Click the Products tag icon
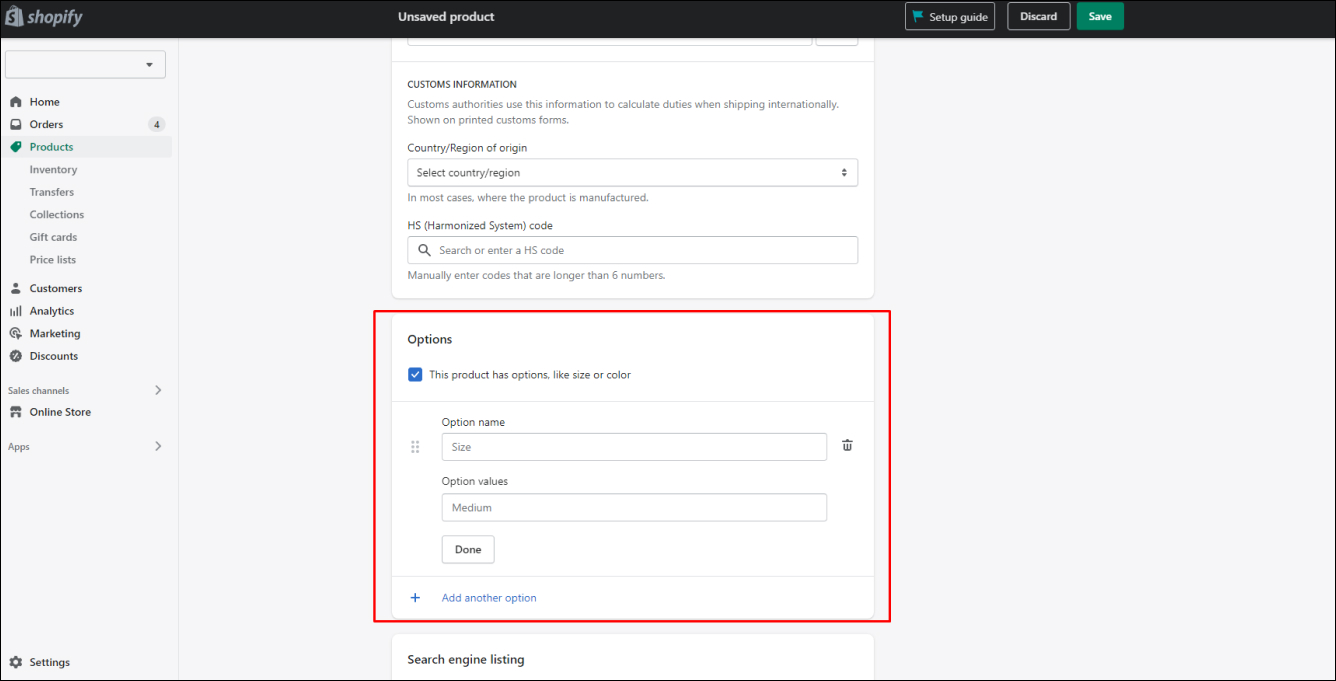 (x=16, y=147)
